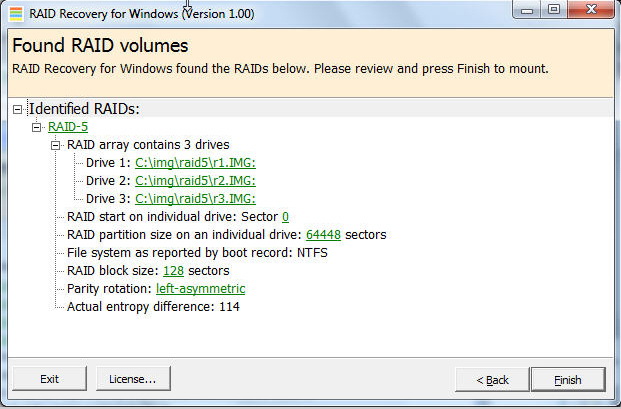621x409 pixels.
Task: Click the Found RAID volumes heading
Action: point(100,46)
